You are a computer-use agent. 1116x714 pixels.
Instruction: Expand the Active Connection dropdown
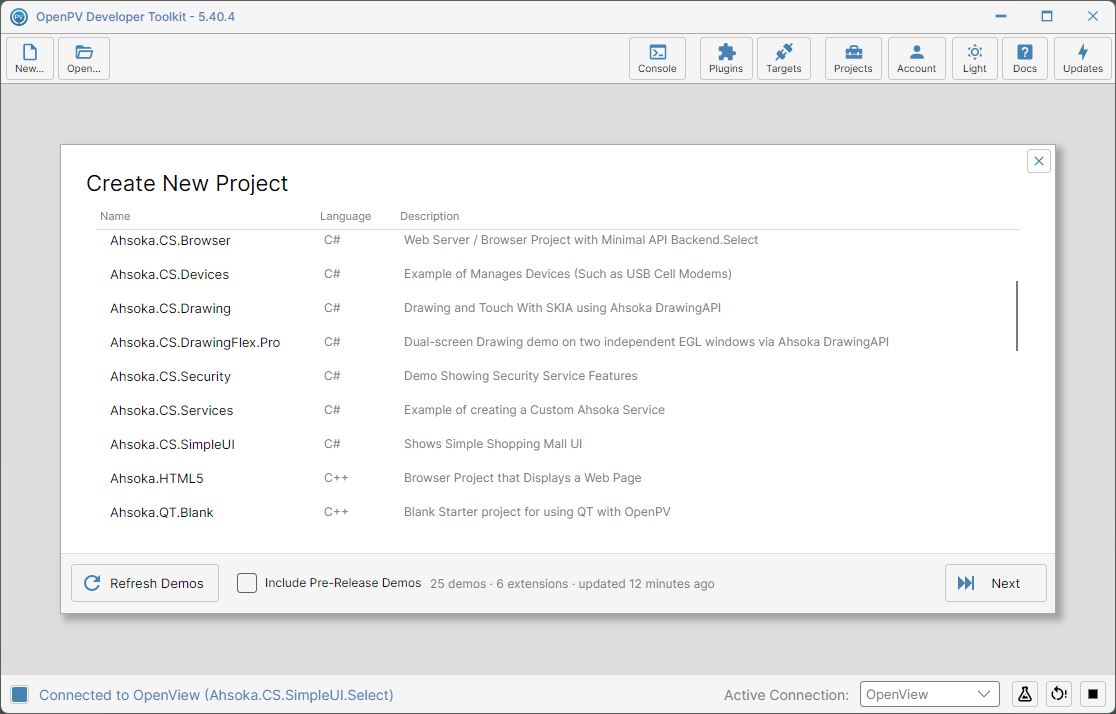pos(930,694)
